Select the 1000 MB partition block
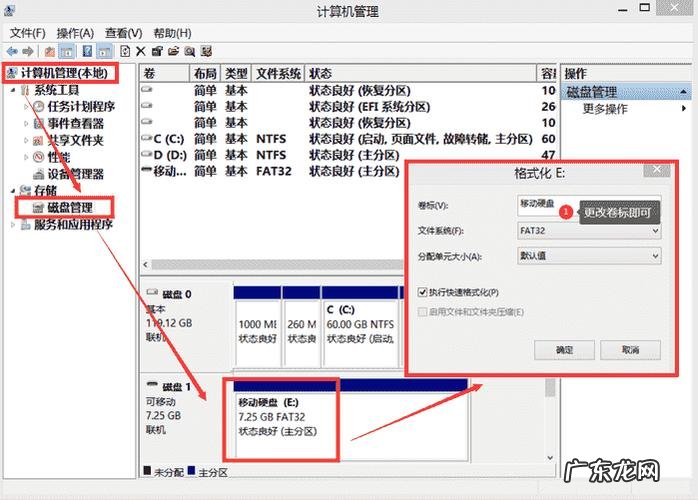 tap(258, 326)
